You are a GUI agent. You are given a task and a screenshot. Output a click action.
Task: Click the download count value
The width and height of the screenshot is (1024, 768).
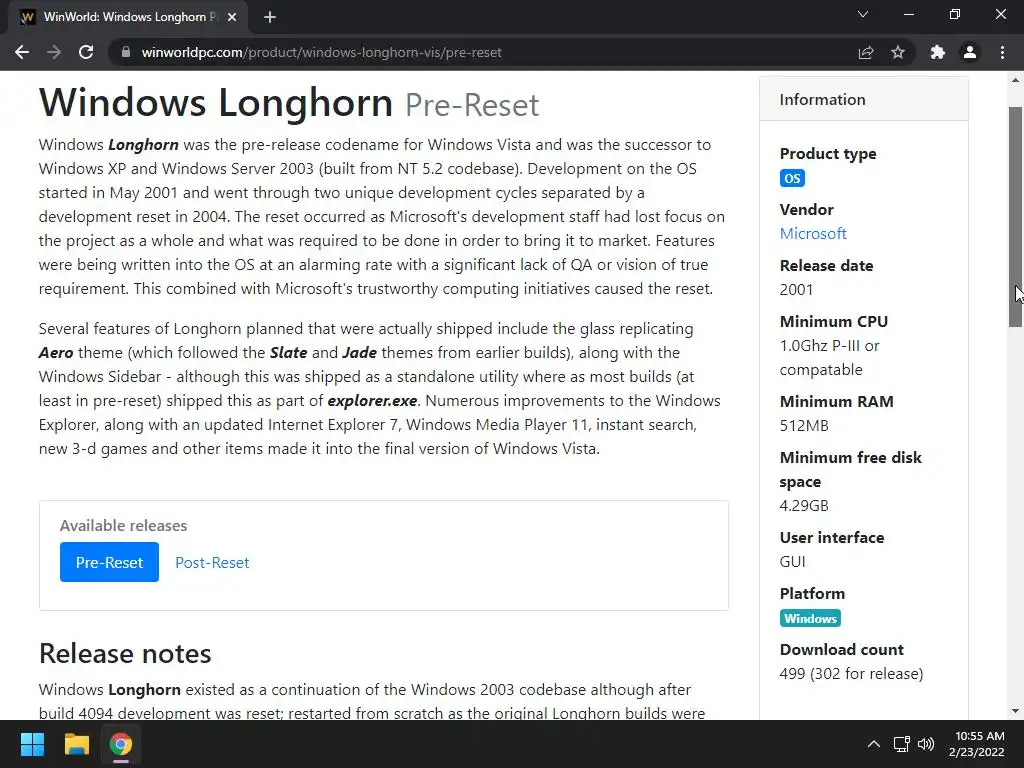(851, 673)
